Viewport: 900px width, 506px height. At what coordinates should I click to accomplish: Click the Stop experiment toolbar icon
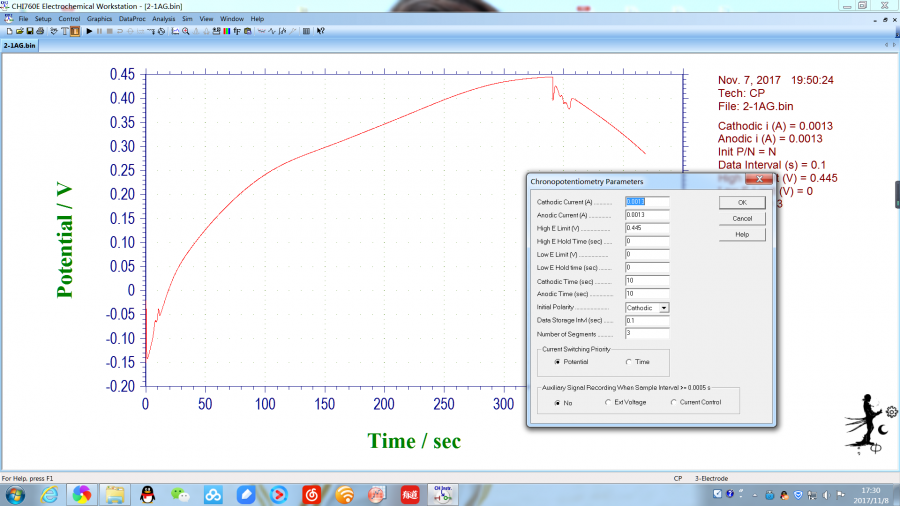[x=110, y=31]
